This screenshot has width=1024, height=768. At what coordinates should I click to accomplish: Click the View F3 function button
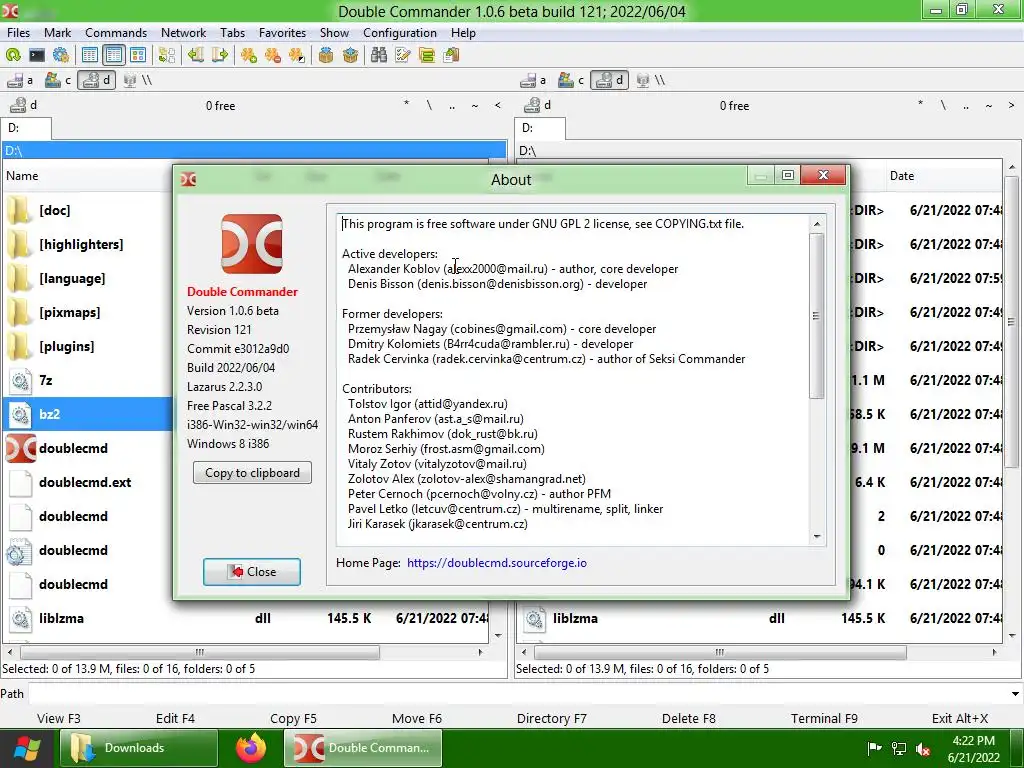(59, 718)
